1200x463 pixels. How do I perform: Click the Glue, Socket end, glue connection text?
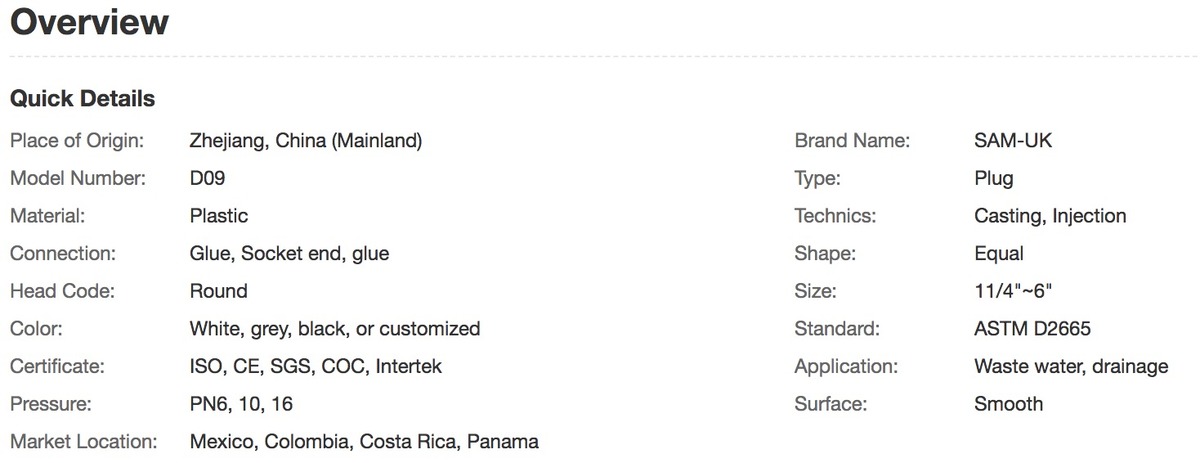point(289,254)
